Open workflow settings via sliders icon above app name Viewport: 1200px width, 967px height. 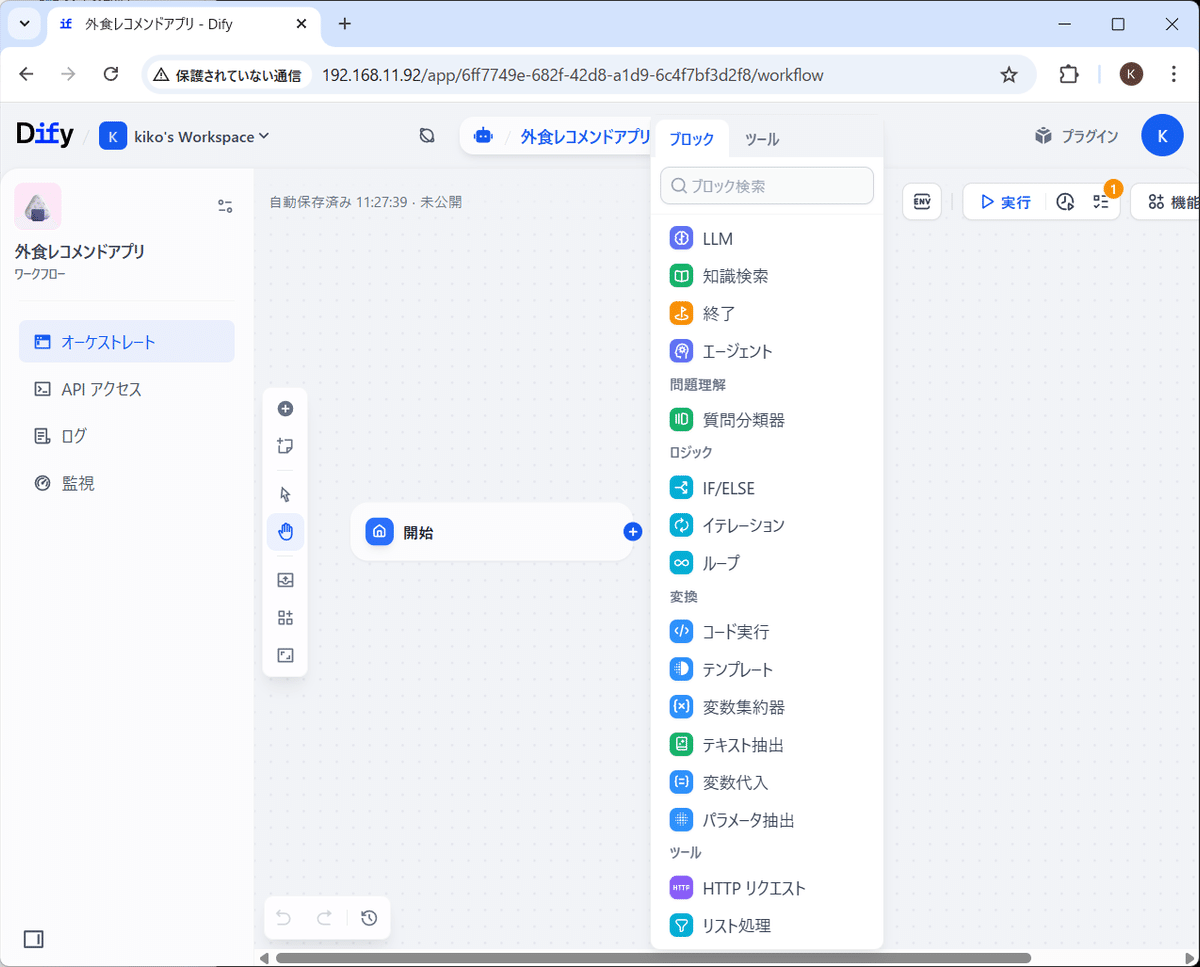[x=225, y=206]
